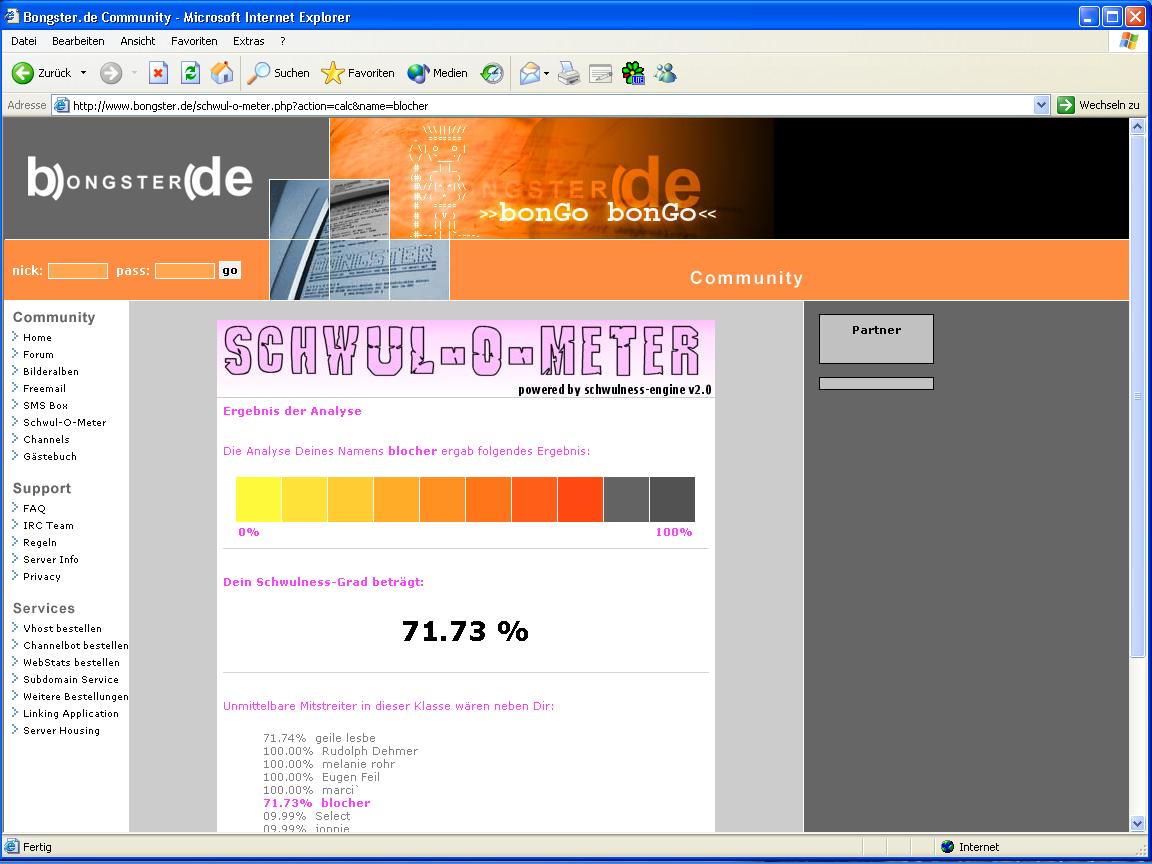Go to the browser Home page icon
The width and height of the screenshot is (1152, 864).
[x=222, y=73]
